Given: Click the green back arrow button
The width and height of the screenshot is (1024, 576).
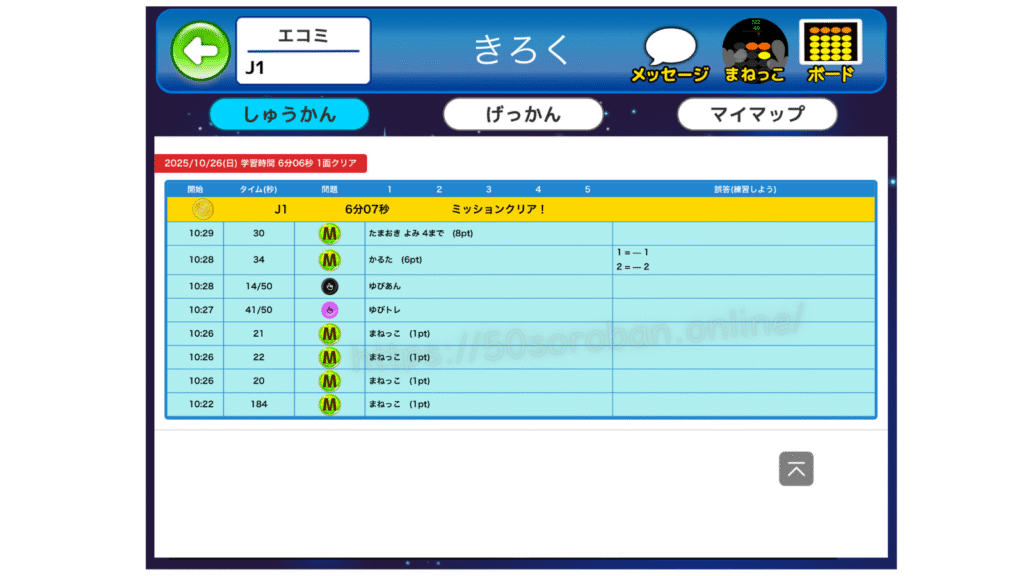Looking at the screenshot, I should pos(201,51).
